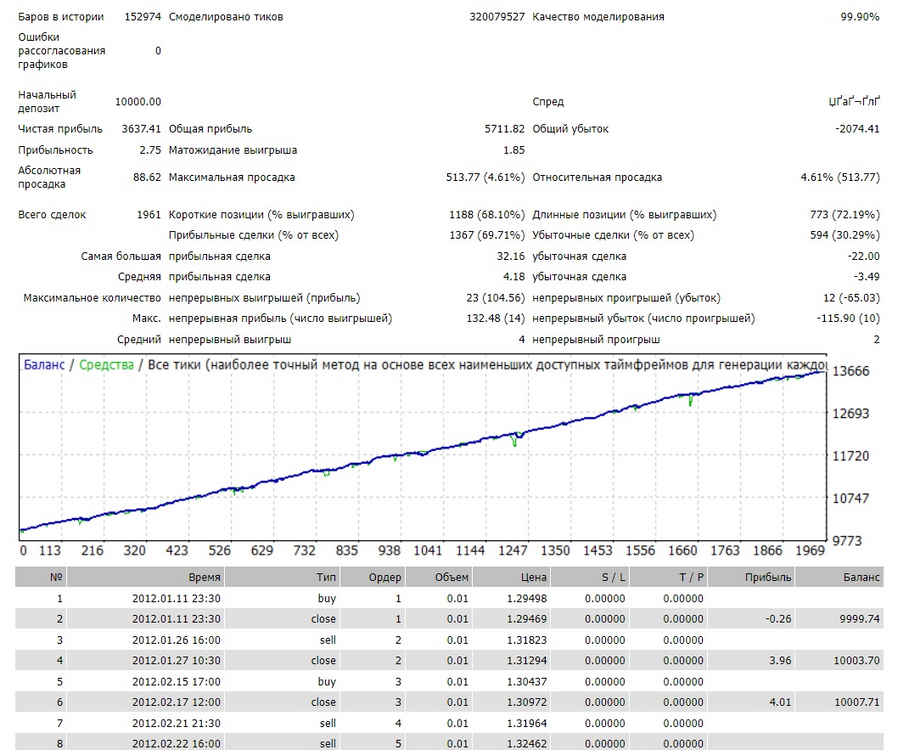Image resolution: width=909 pixels, height=750 pixels.
Task: Click the price 1.31823 in row 3
Action: 526,640
